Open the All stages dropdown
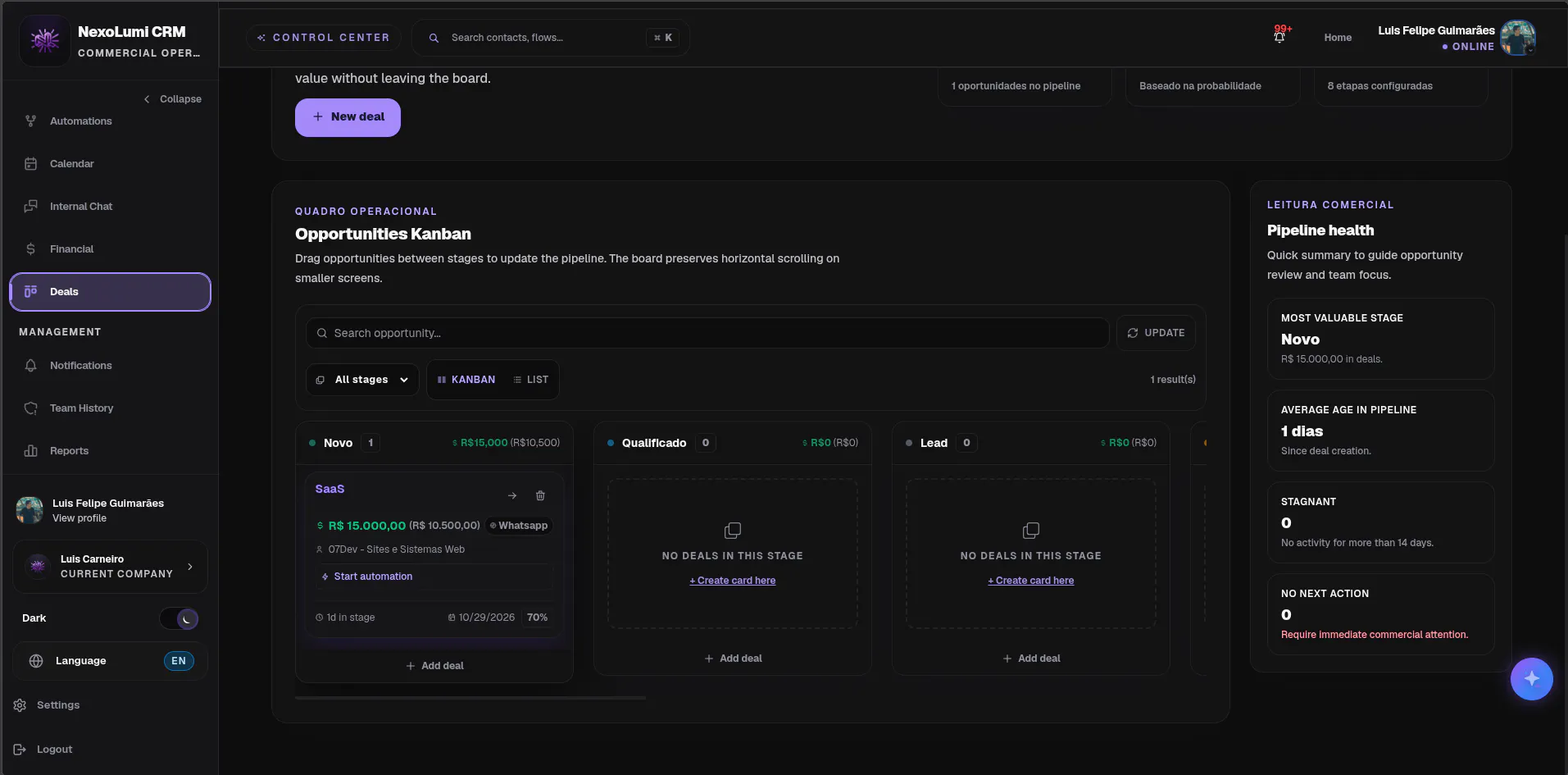Viewport: 1568px width, 775px height. [362, 380]
